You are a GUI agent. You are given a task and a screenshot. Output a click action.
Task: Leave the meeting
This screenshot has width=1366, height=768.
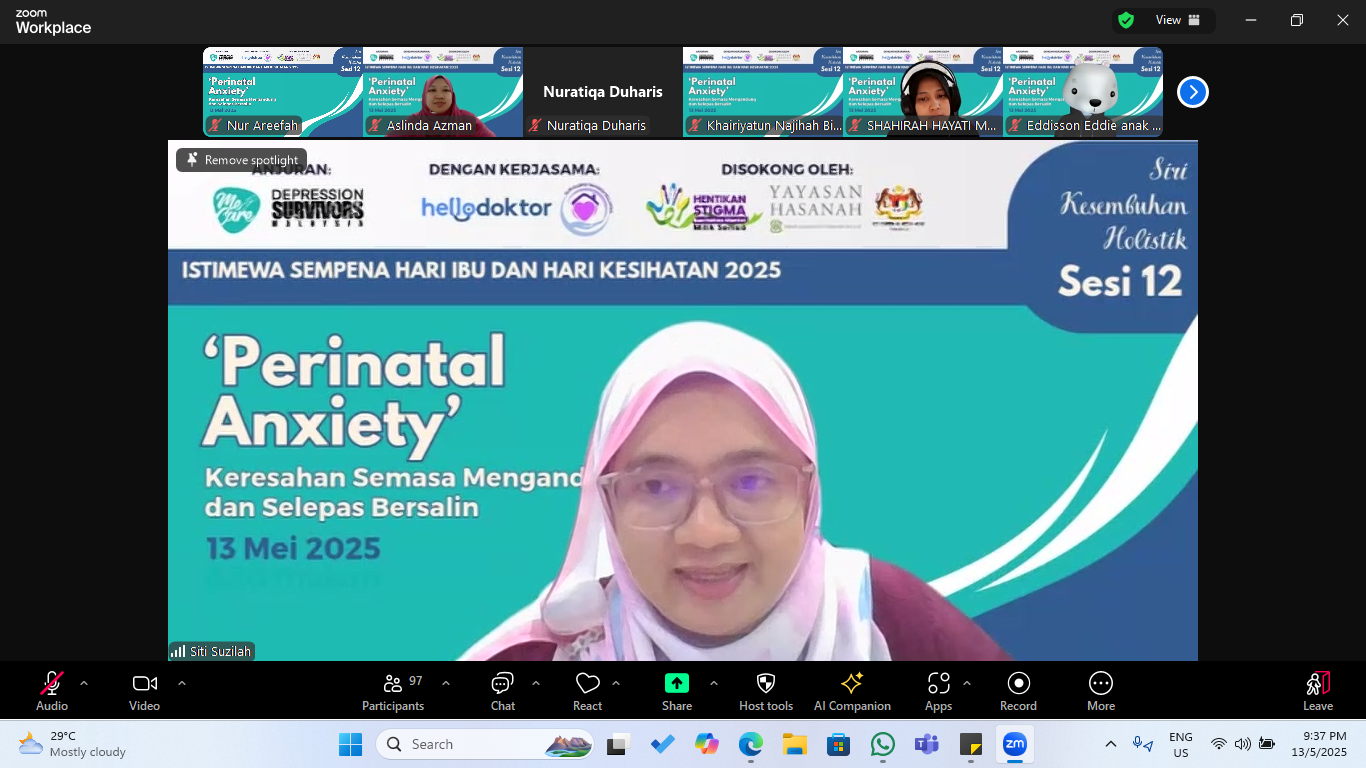coord(1318,691)
